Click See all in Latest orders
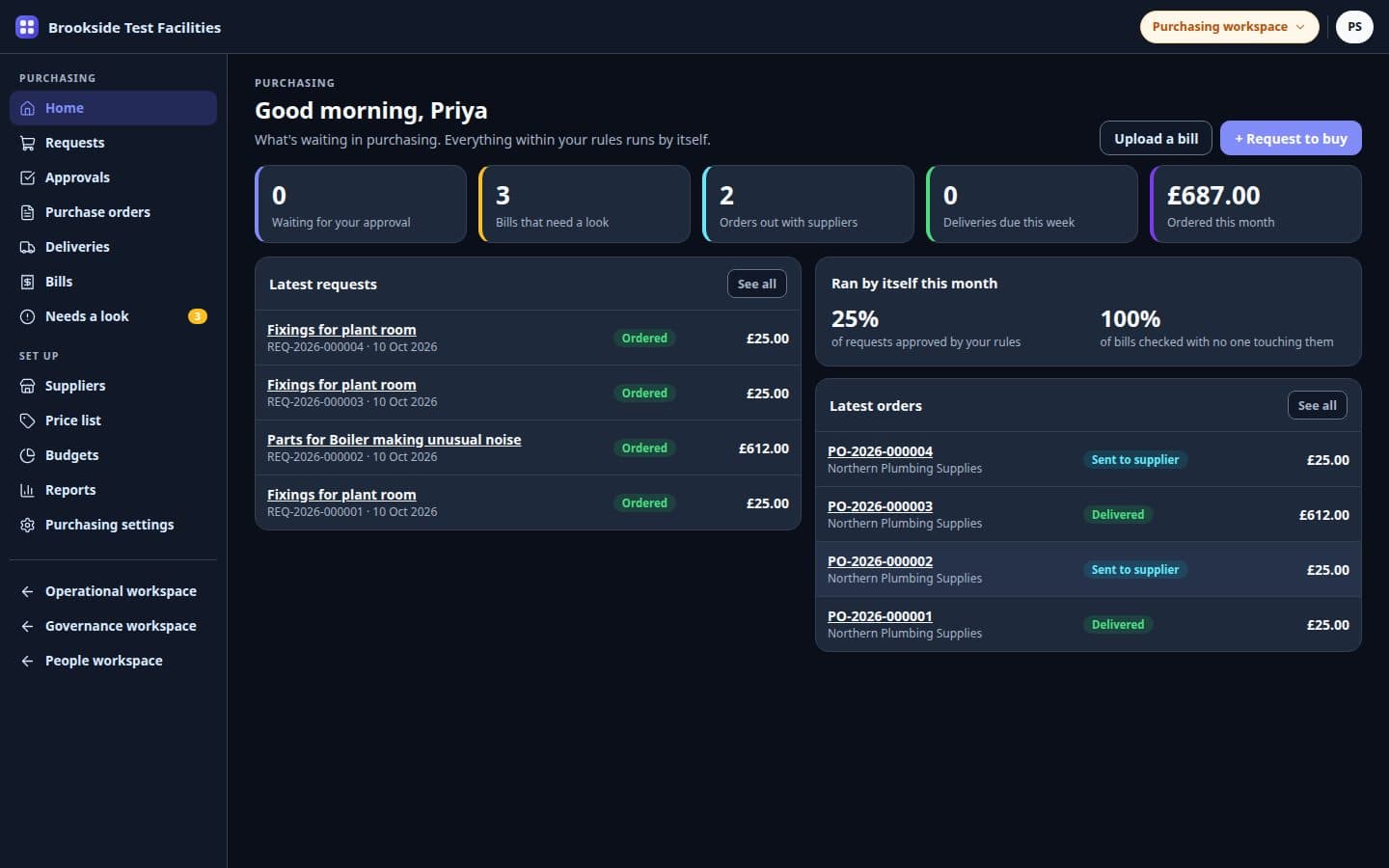Viewport: 1389px width, 868px height. pyautogui.click(x=1317, y=405)
